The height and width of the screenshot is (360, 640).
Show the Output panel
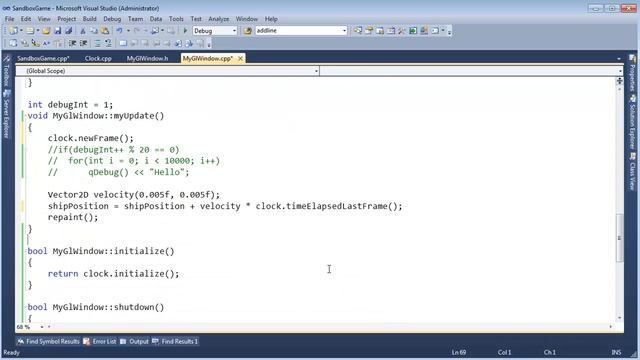pos(134,341)
